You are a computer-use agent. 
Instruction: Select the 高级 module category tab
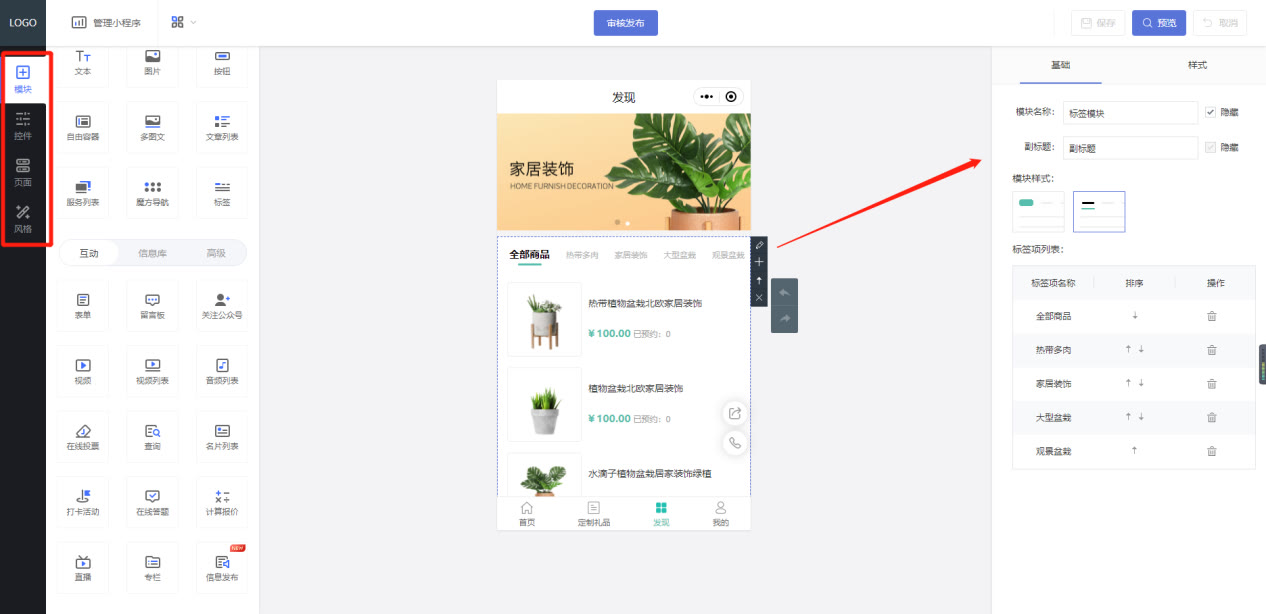coord(216,253)
